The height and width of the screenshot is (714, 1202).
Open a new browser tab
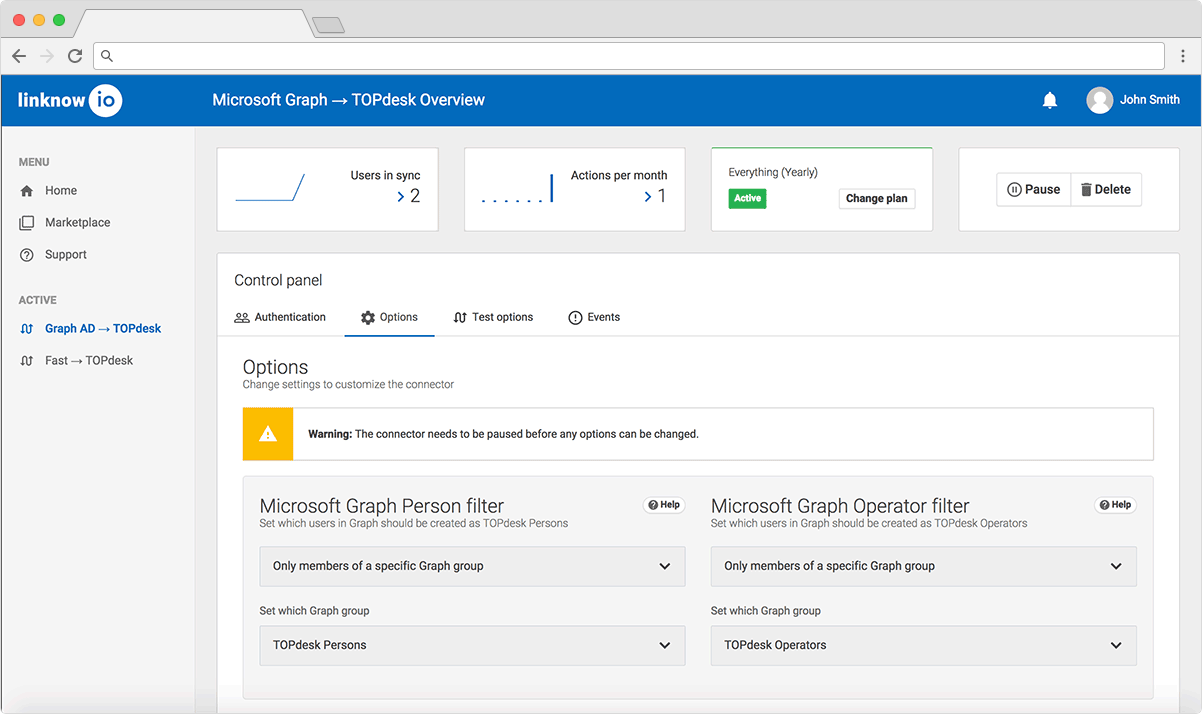coord(329,25)
